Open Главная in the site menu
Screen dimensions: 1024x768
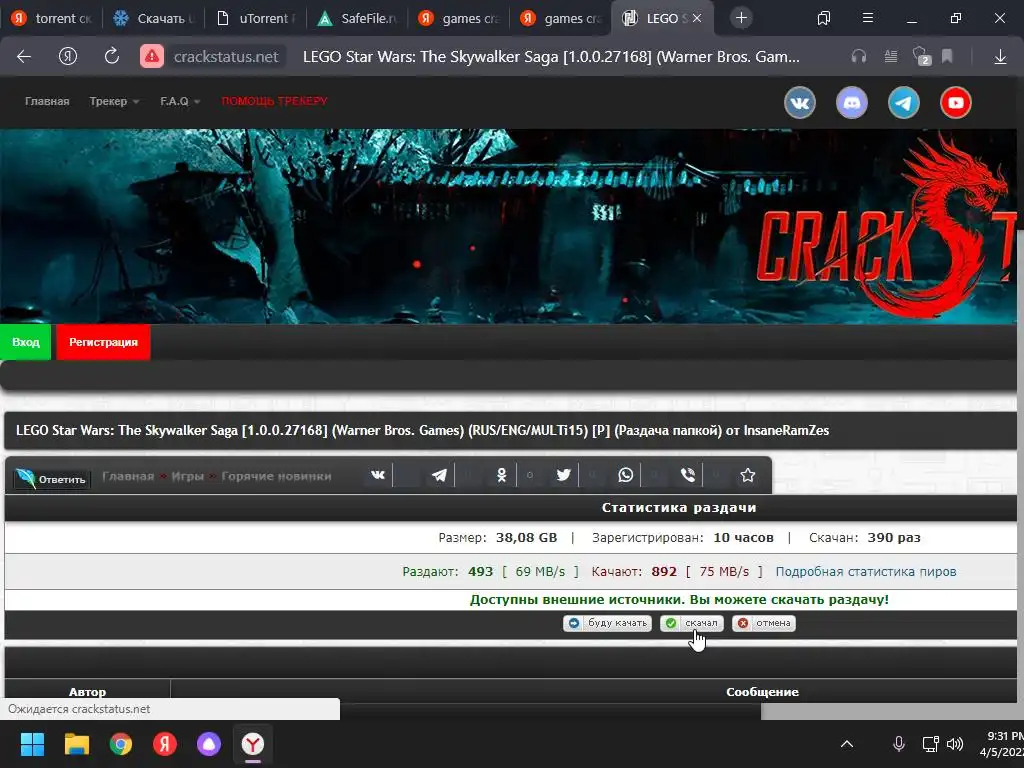pos(47,101)
